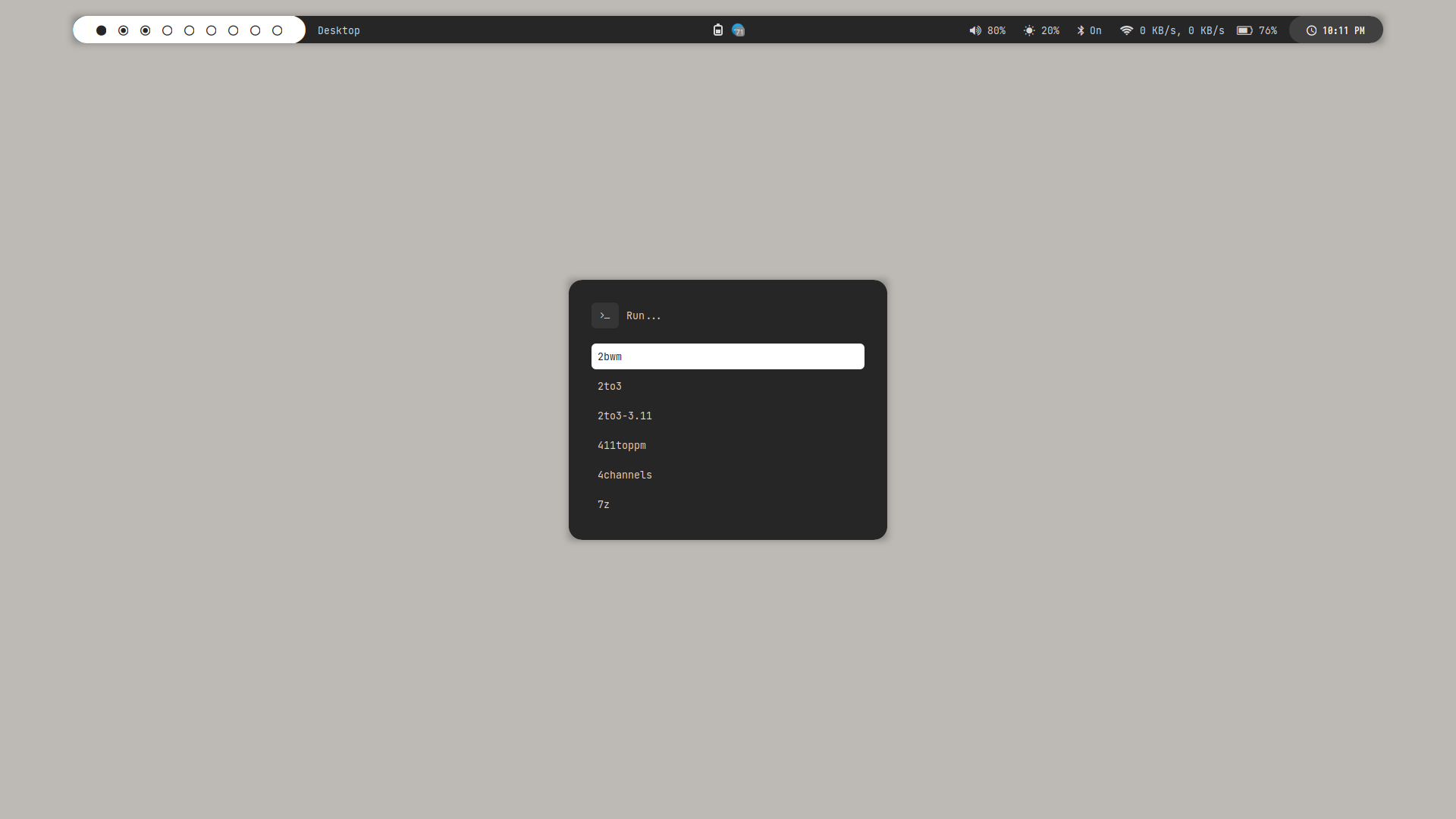Switch to the third workspace dot
1456x819 pixels.
point(145,31)
